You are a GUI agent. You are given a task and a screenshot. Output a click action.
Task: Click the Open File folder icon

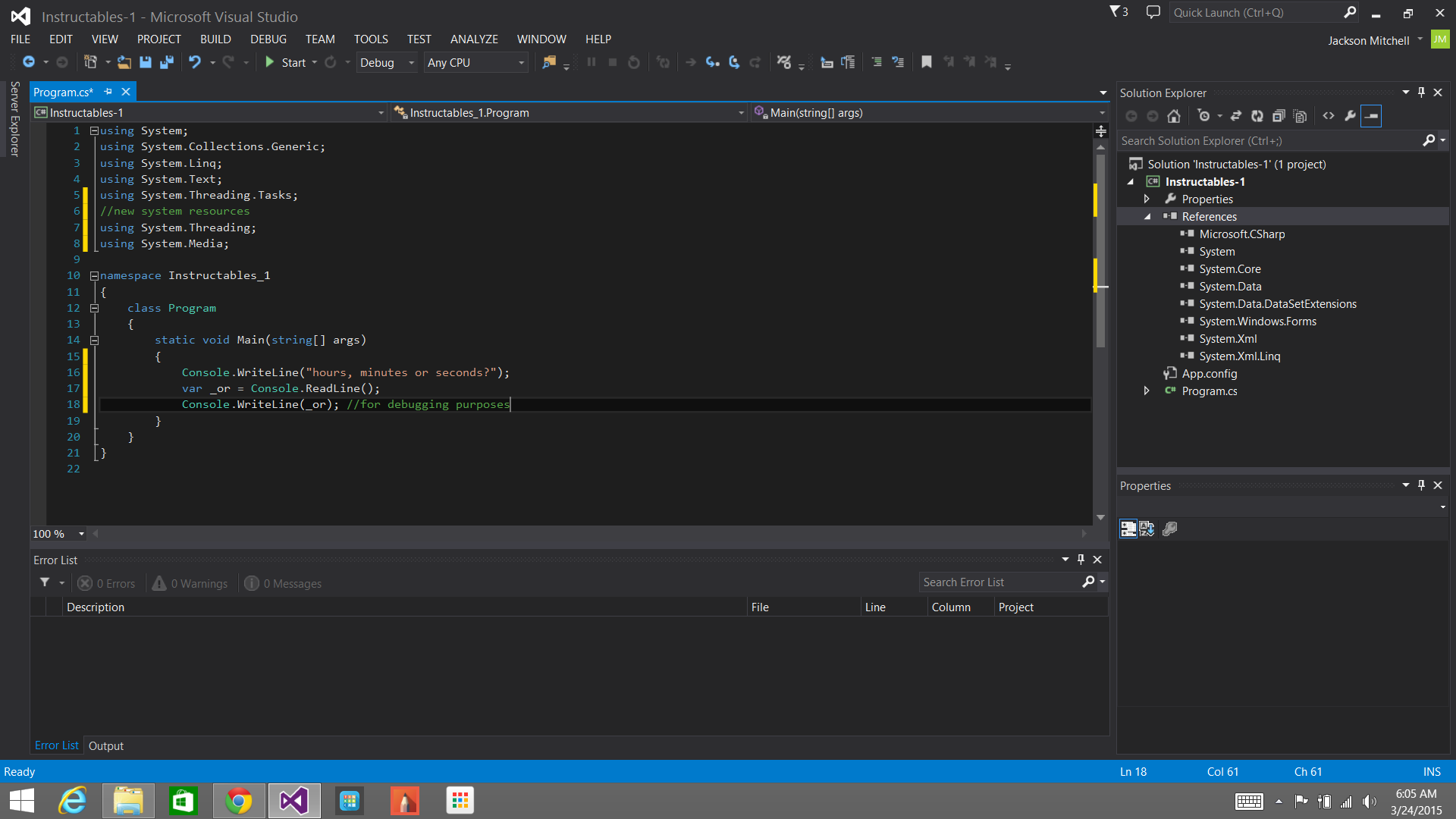[124, 62]
